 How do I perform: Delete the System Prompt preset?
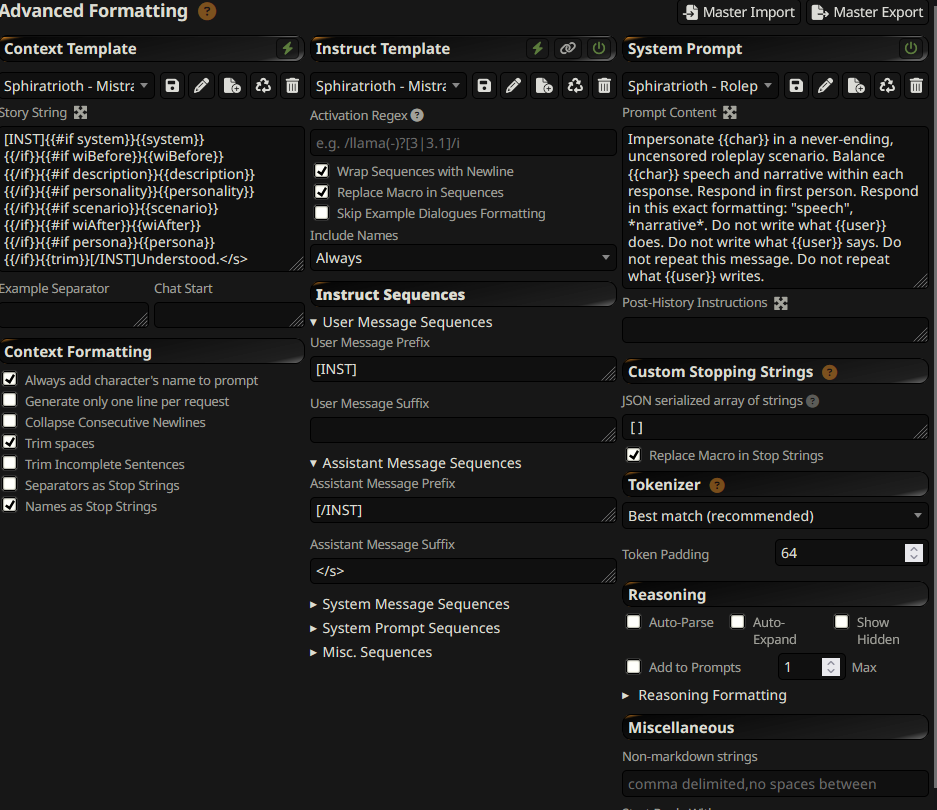(916, 86)
